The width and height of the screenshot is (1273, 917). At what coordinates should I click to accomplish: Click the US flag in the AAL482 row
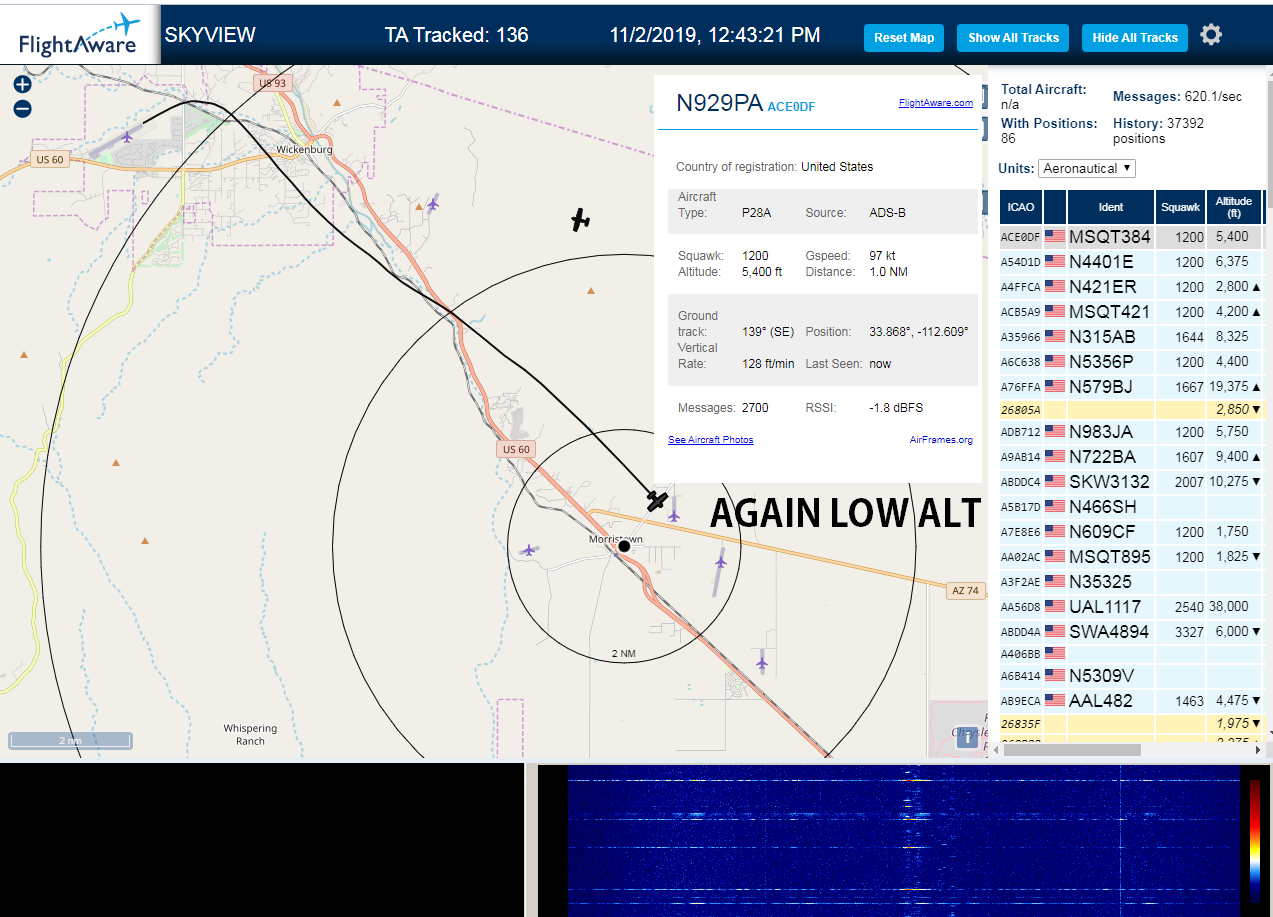click(x=1055, y=701)
